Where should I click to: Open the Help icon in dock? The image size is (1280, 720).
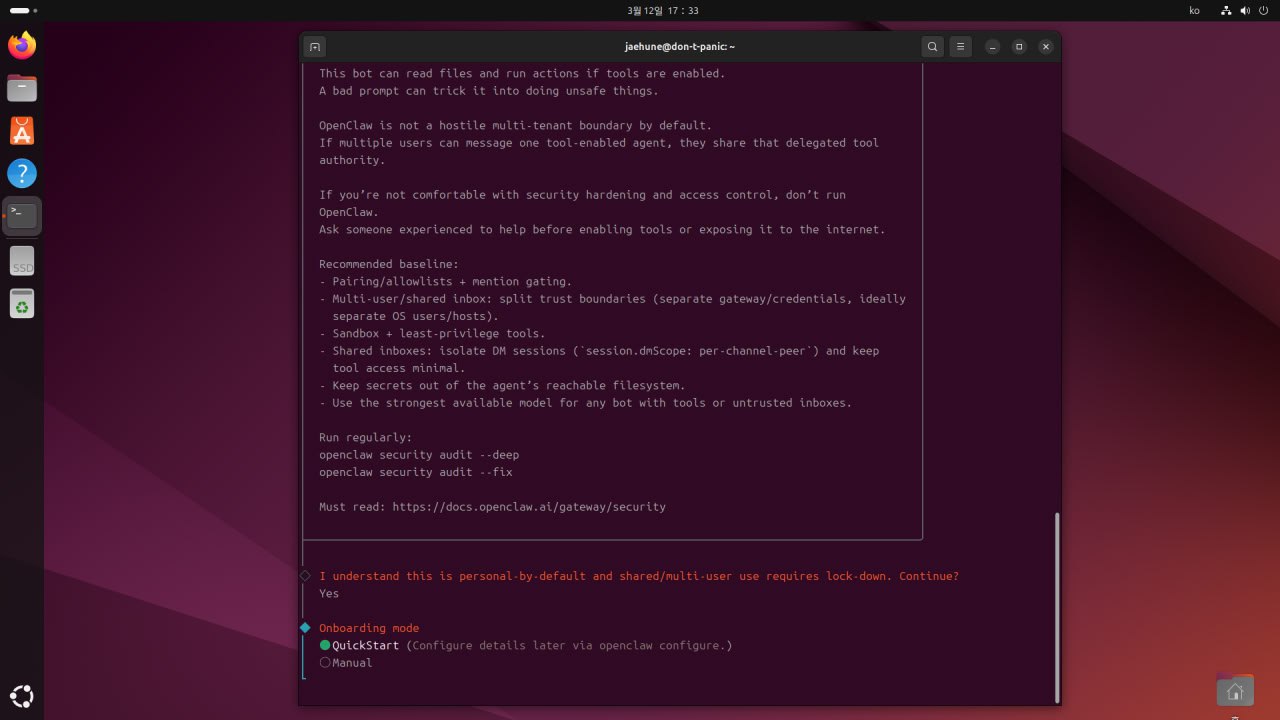(22, 174)
